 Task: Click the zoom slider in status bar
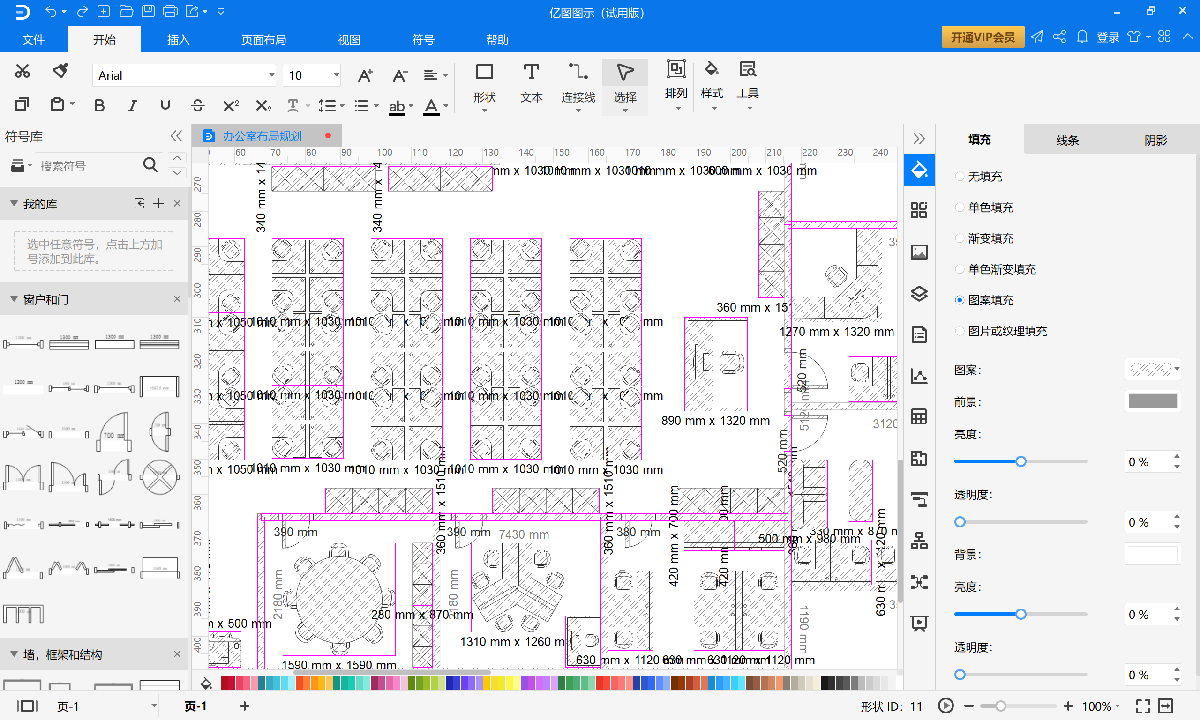1020,706
